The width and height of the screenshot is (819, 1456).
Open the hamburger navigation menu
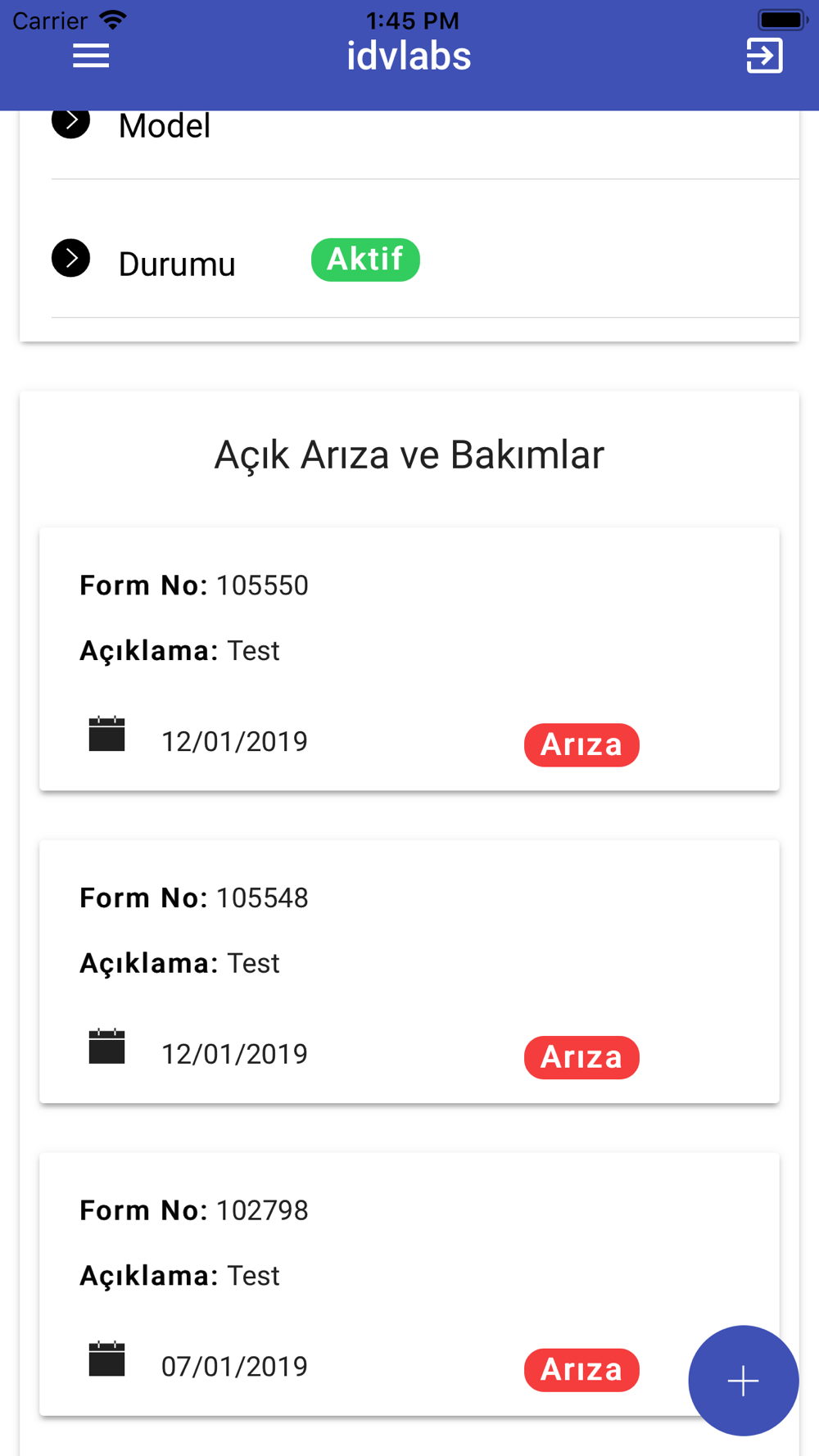coord(91,56)
